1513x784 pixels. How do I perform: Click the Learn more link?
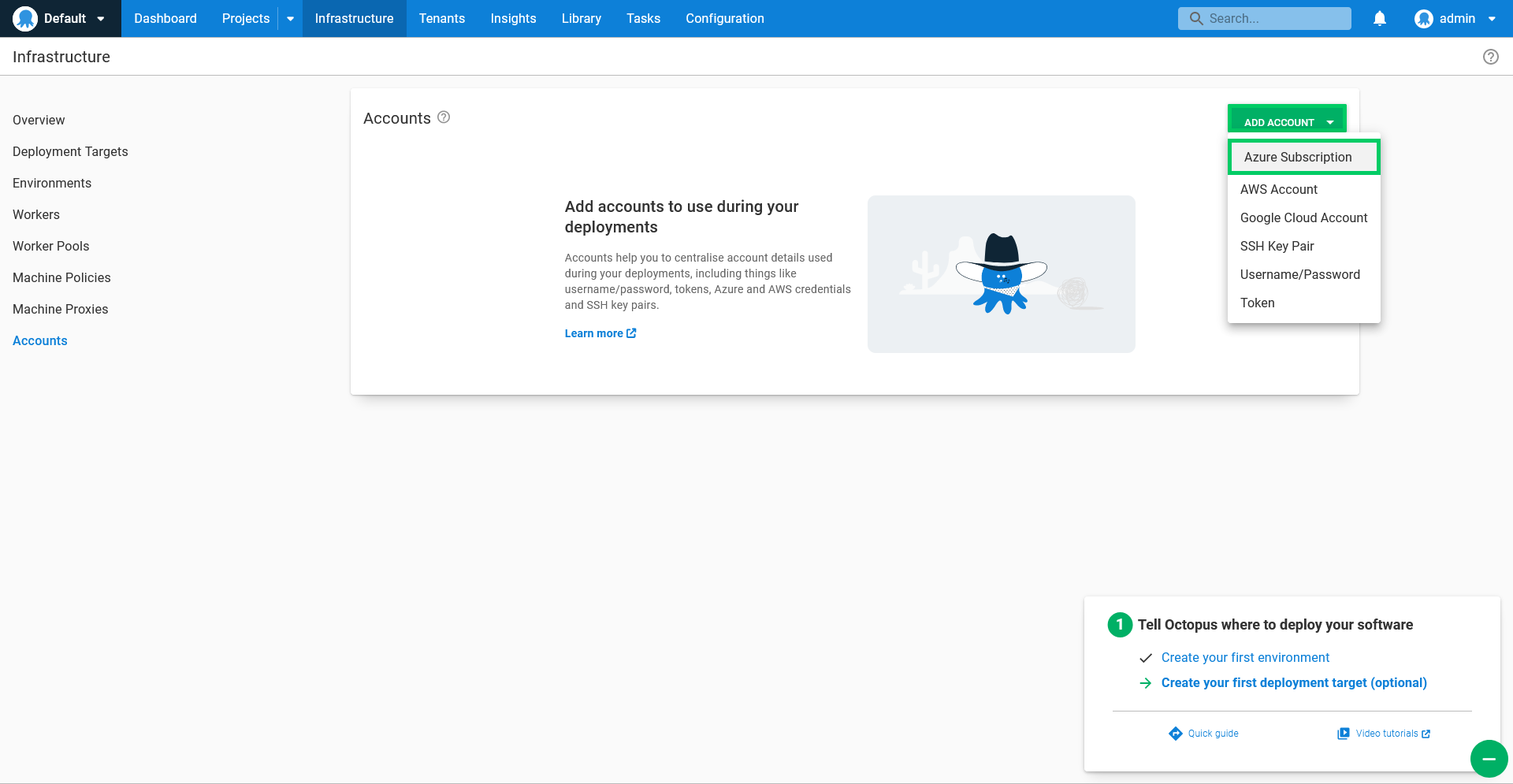[600, 333]
